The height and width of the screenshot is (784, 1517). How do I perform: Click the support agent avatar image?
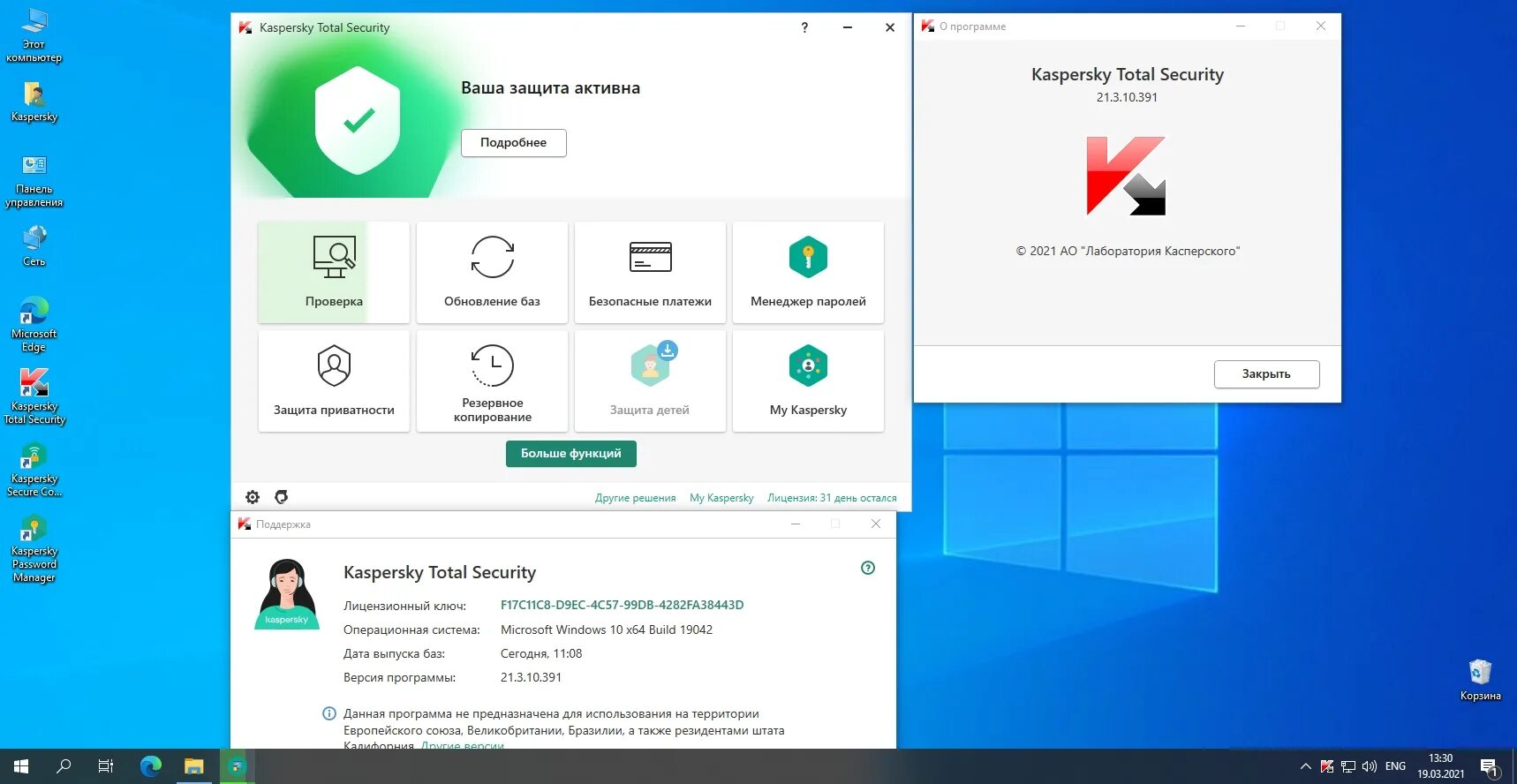pos(287,593)
